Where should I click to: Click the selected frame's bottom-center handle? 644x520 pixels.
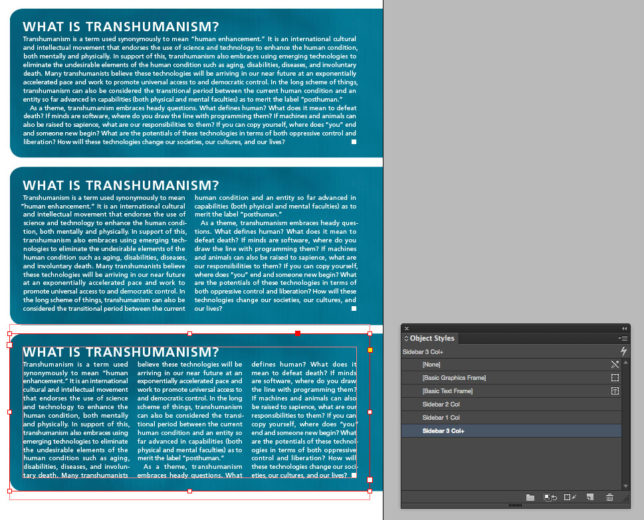click(189, 491)
